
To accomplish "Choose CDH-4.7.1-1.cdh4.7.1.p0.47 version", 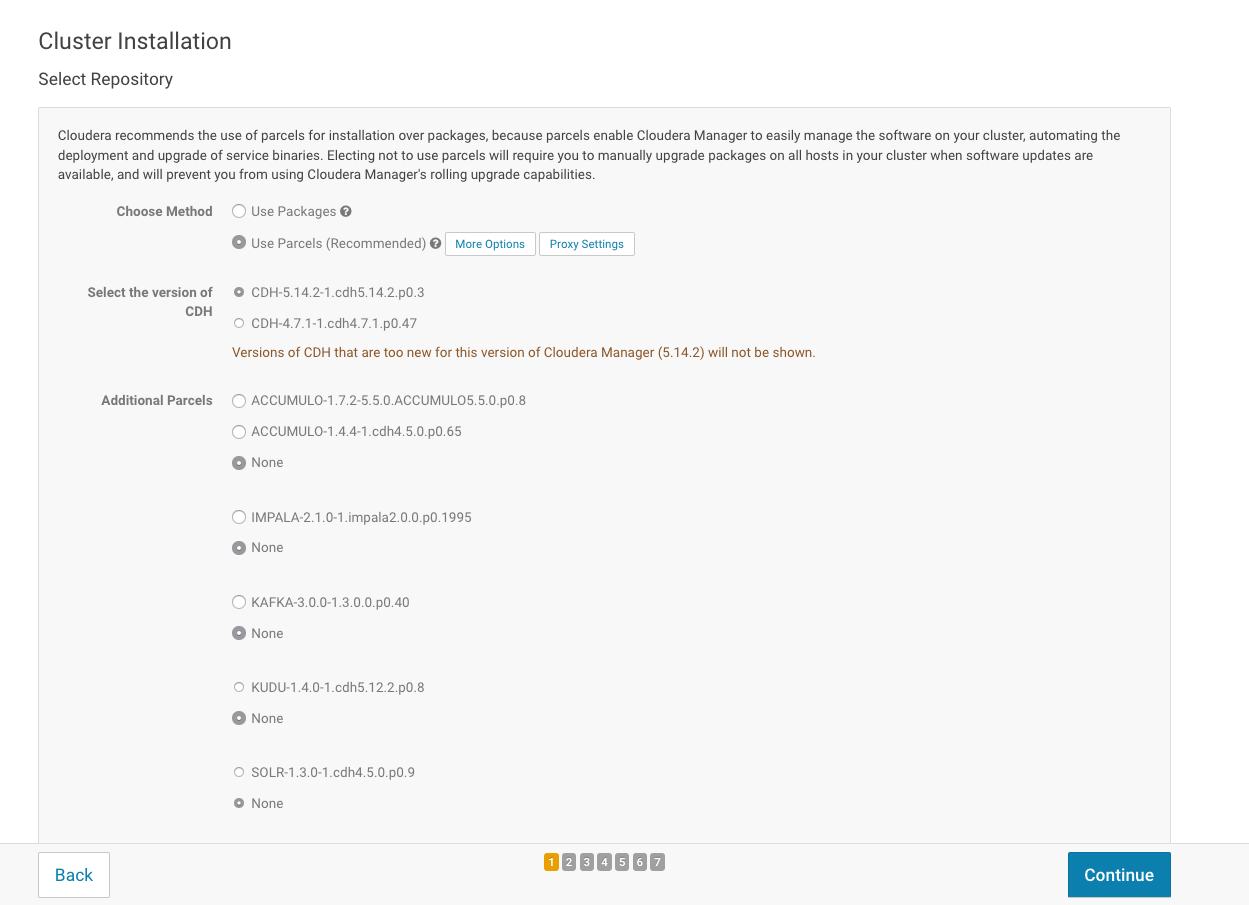I will [x=239, y=323].
